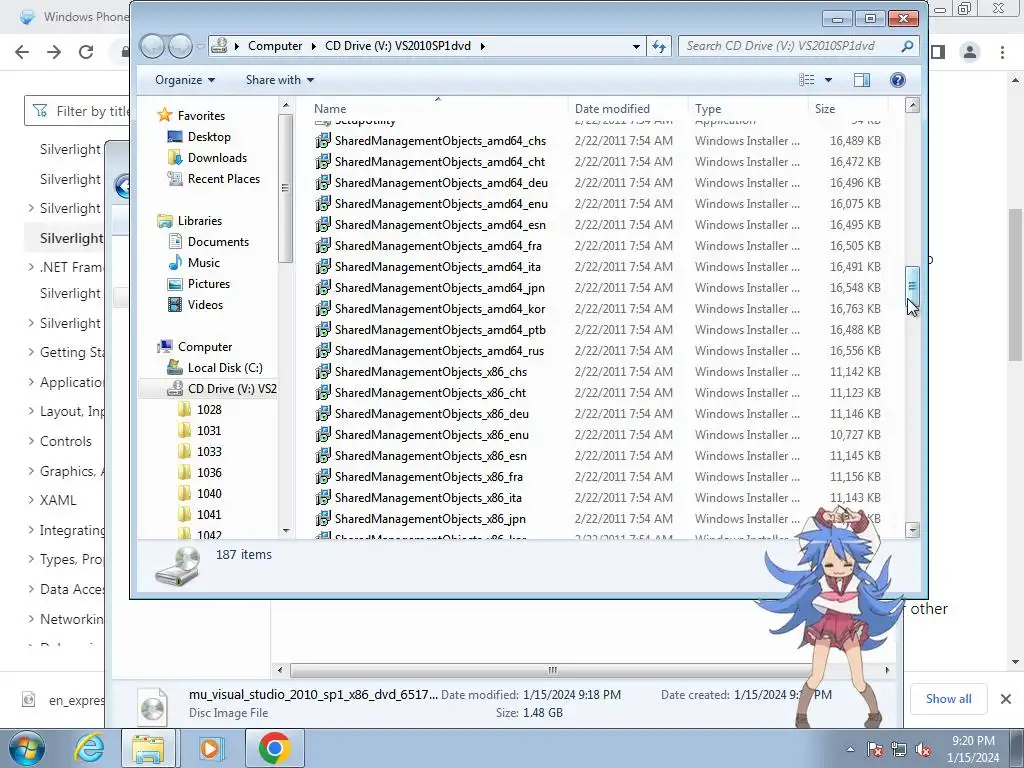The width and height of the screenshot is (1024, 768).
Task: Expand the Controls entry in the docs sidebar
Action: 31,441
